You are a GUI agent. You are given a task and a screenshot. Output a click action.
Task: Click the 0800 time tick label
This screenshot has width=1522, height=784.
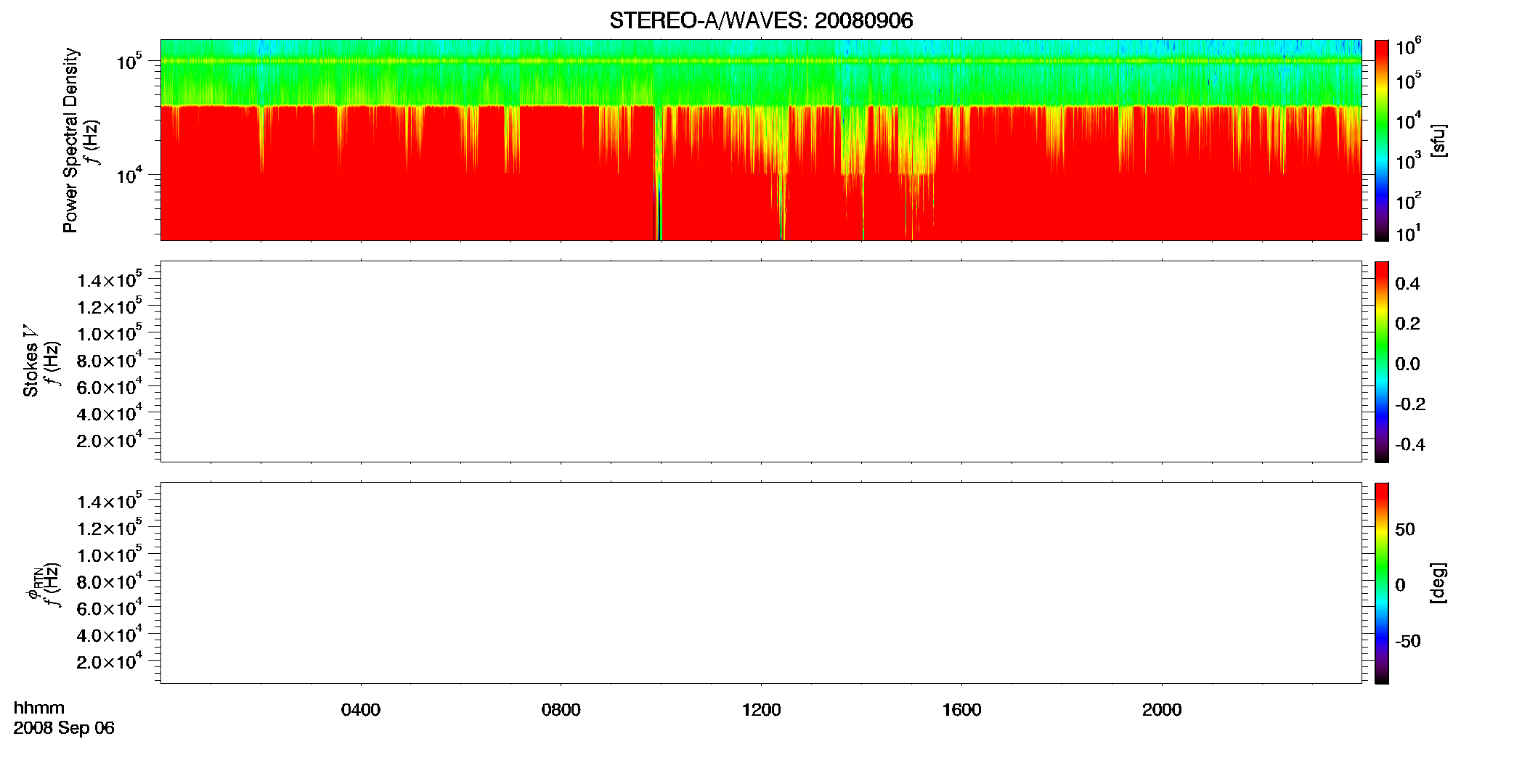click(561, 710)
